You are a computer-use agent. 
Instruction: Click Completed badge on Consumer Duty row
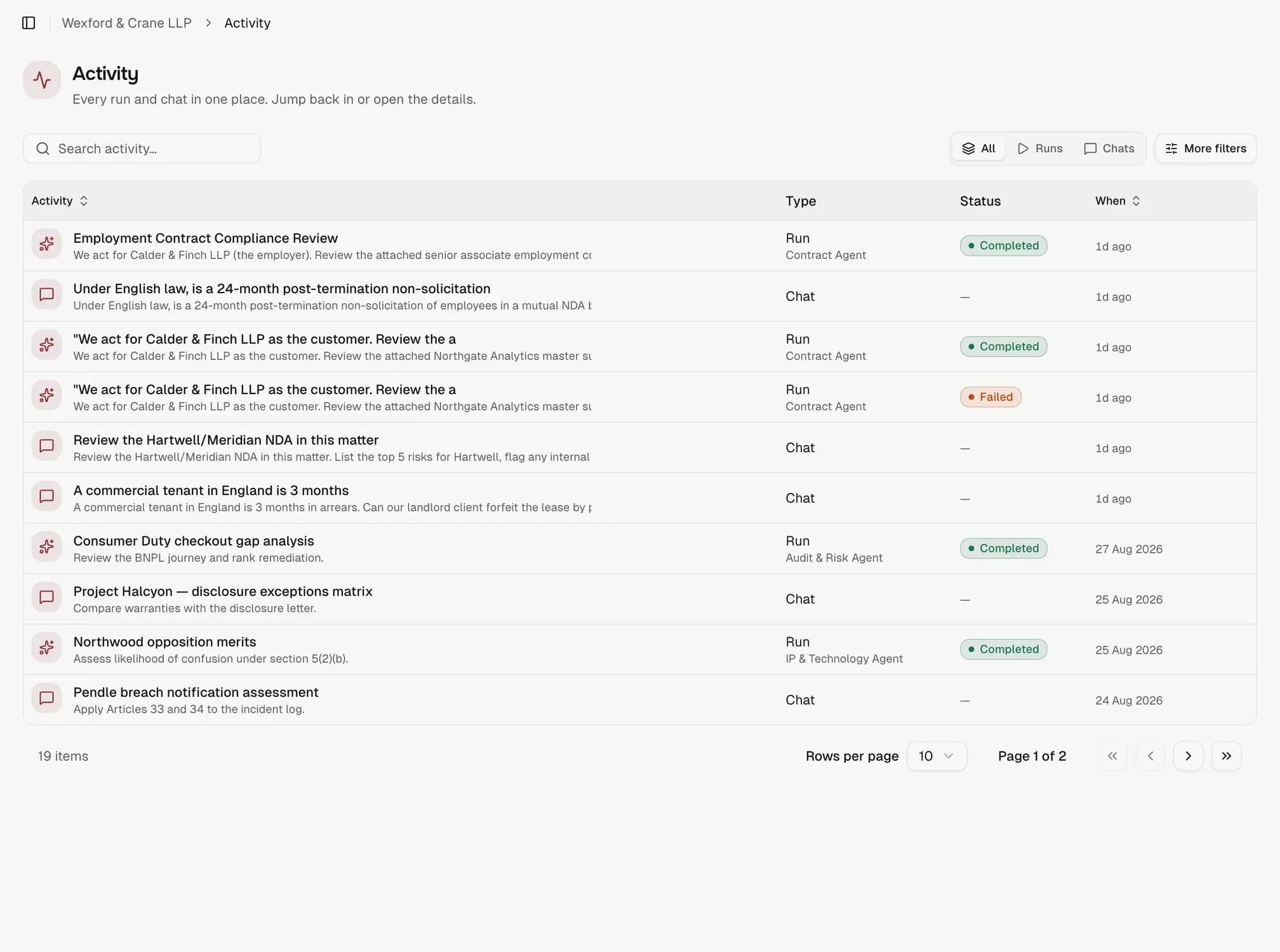[x=1003, y=548]
